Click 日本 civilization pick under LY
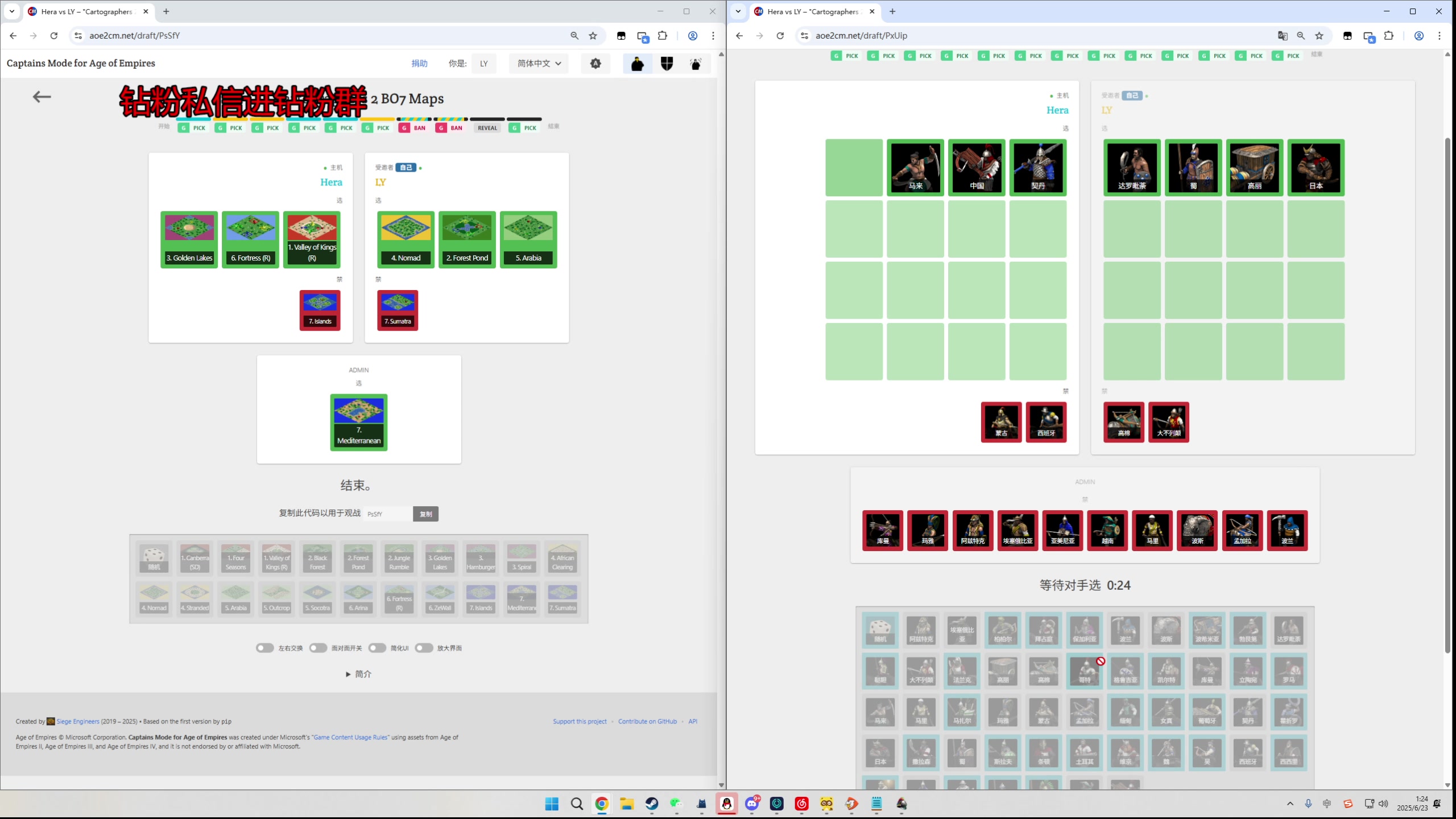This screenshot has height=819, width=1456. point(1316,167)
